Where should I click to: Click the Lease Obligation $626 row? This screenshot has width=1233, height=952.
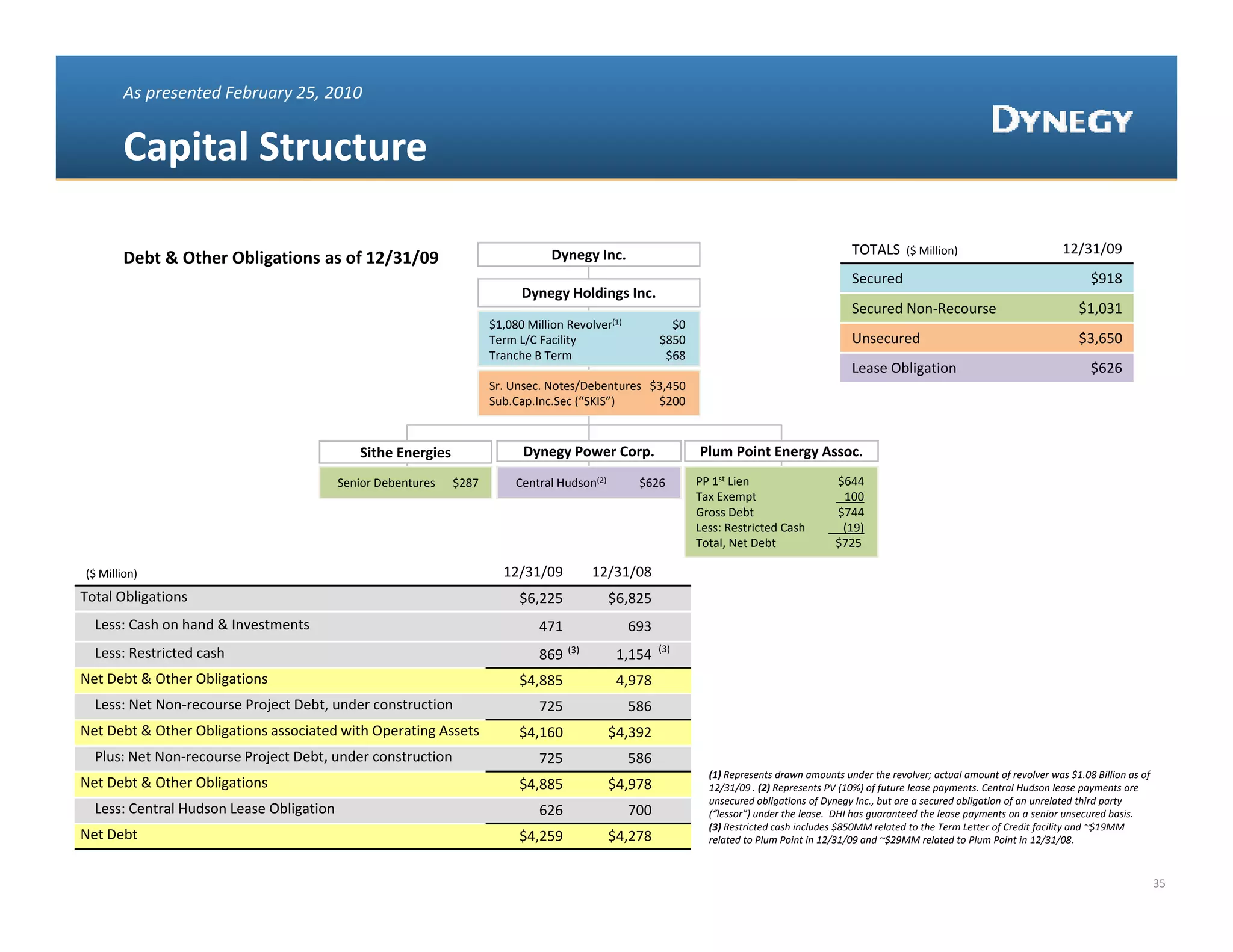[987, 368]
